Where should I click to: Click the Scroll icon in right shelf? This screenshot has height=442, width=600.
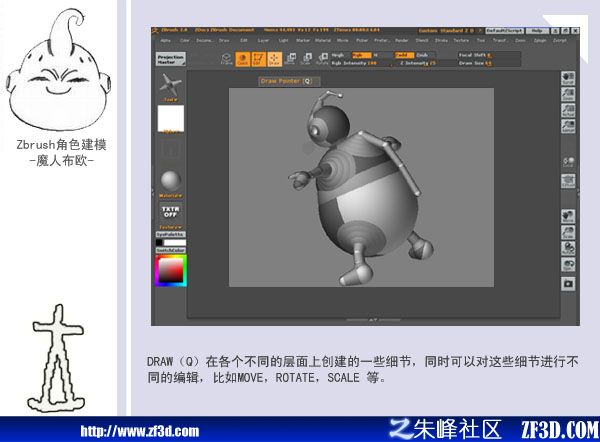[x=568, y=78]
